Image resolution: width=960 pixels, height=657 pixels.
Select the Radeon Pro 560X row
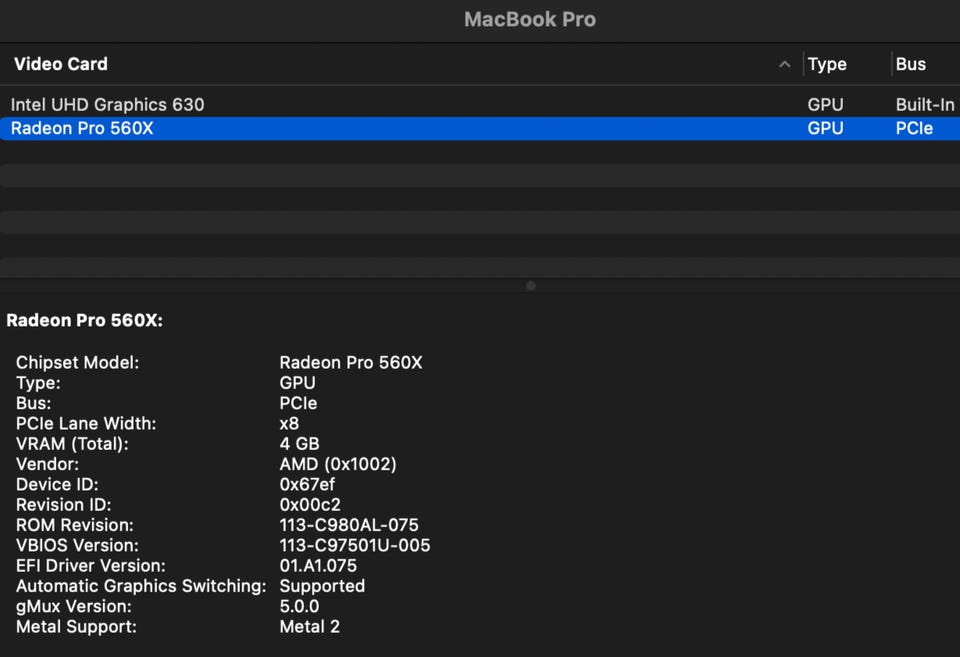pyautogui.click(x=82, y=128)
